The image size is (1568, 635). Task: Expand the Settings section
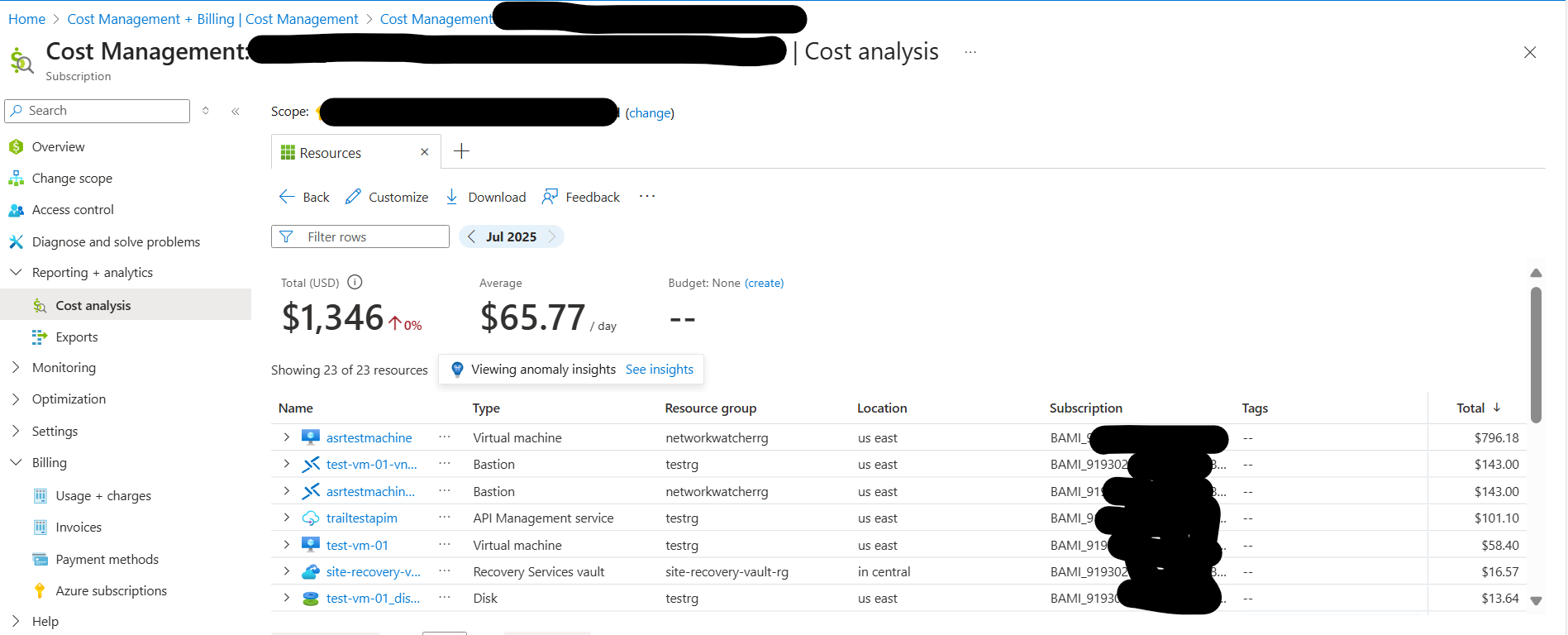point(16,431)
